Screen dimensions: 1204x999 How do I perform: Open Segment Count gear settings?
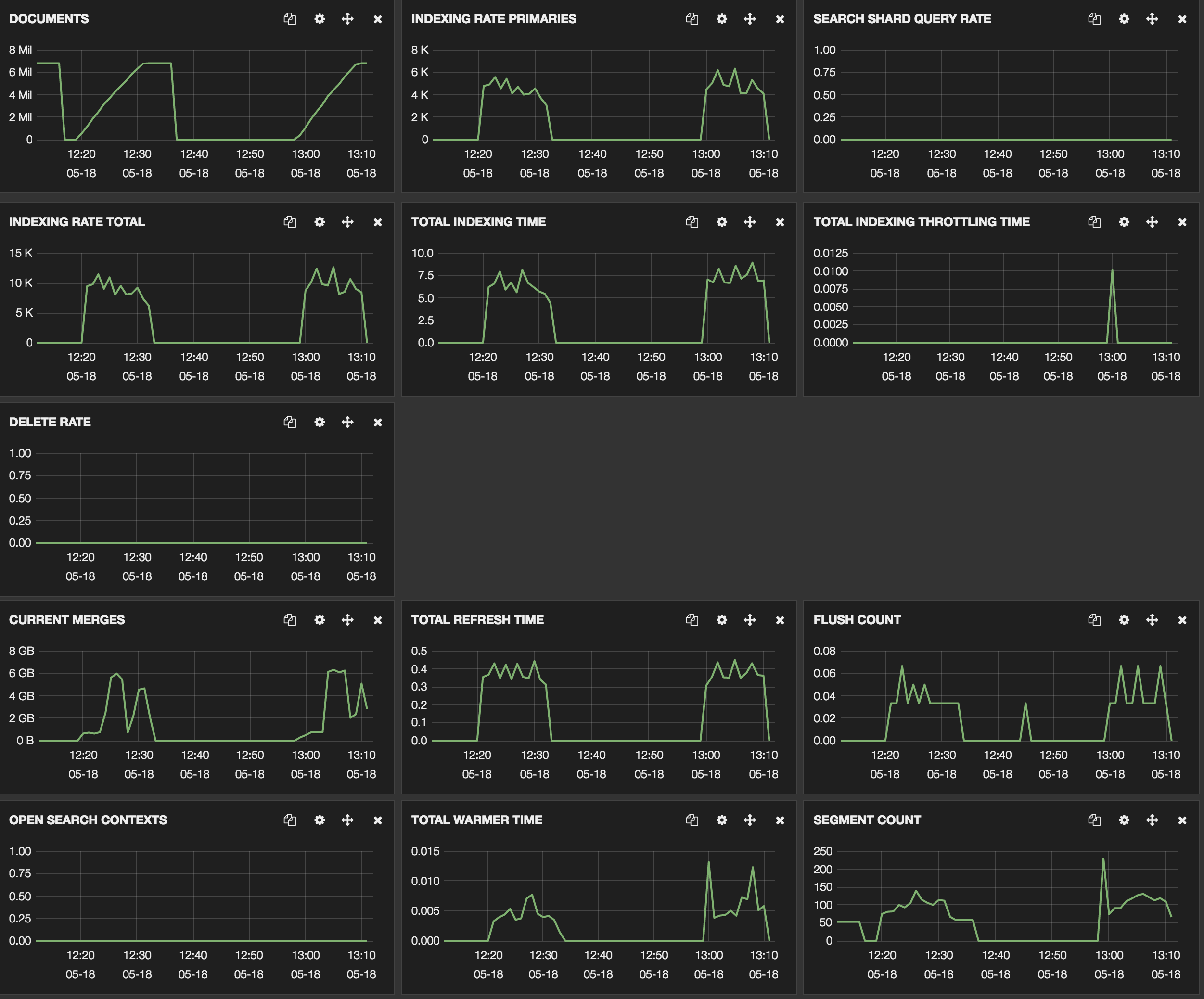click(x=1124, y=820)
